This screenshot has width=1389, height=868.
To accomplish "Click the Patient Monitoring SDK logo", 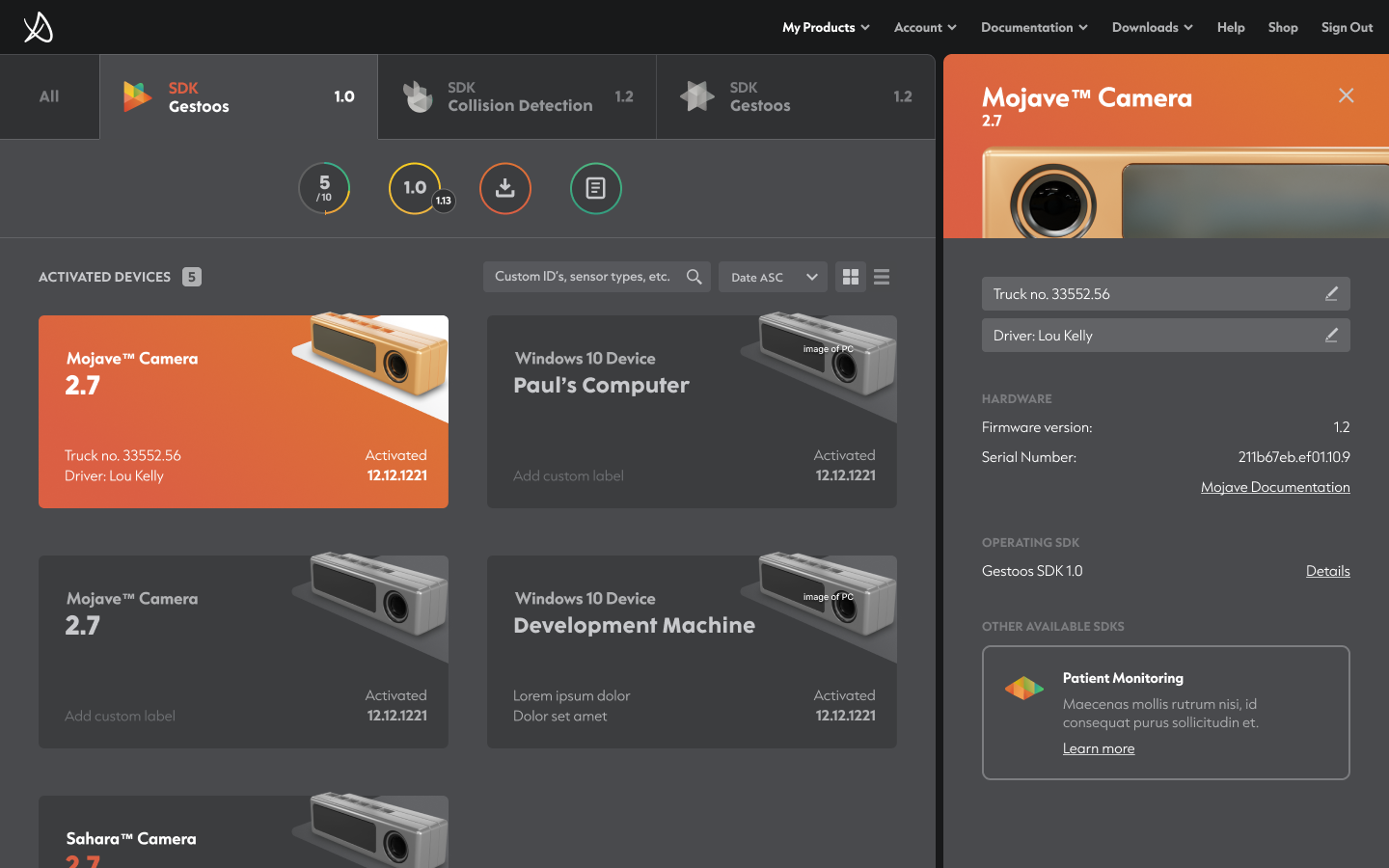I will 1024,689.
